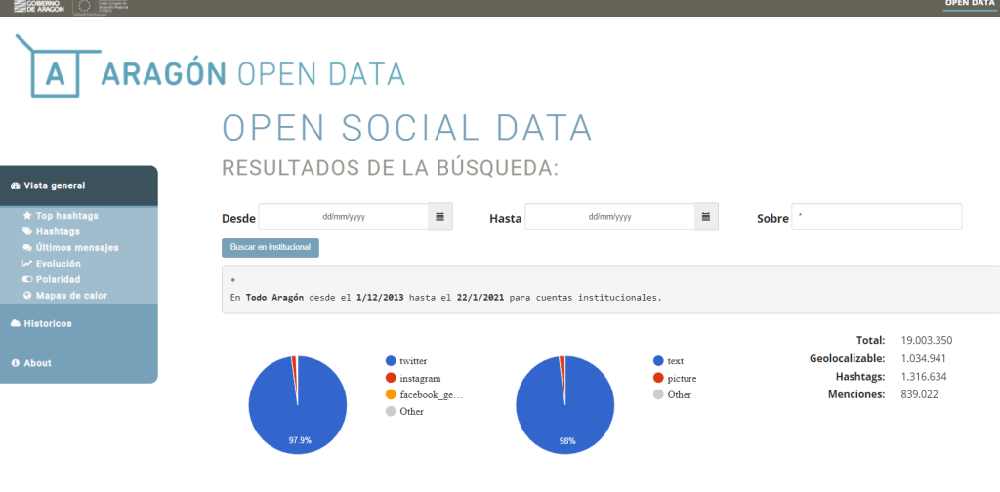Click the info icon beside About

point(16,363)
